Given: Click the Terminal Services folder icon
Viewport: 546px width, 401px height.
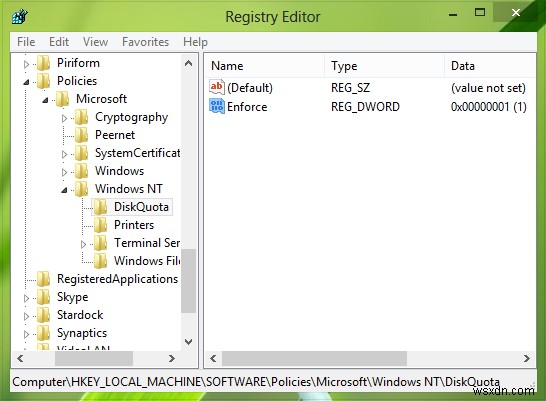Looking at the screenshot, I should click(x=101, y=243).
